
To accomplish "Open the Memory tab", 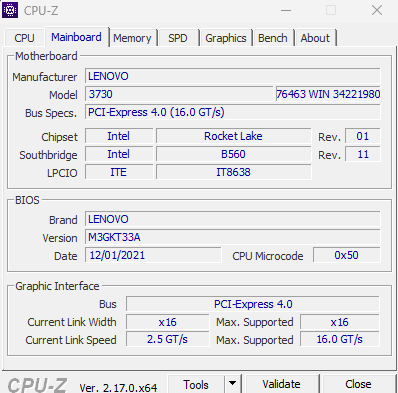I will click(x=132, y=38).
